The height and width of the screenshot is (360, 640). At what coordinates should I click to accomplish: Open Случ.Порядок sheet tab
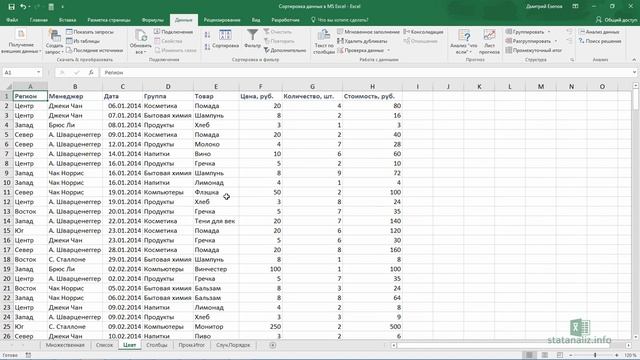233,345
